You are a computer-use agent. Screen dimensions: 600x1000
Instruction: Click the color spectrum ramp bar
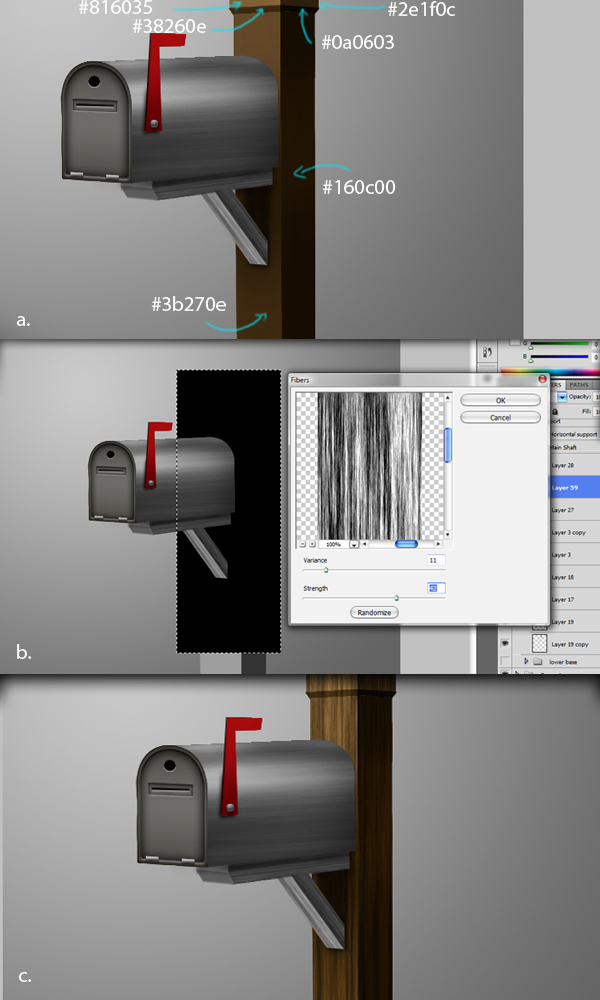(x=550, y=371)
